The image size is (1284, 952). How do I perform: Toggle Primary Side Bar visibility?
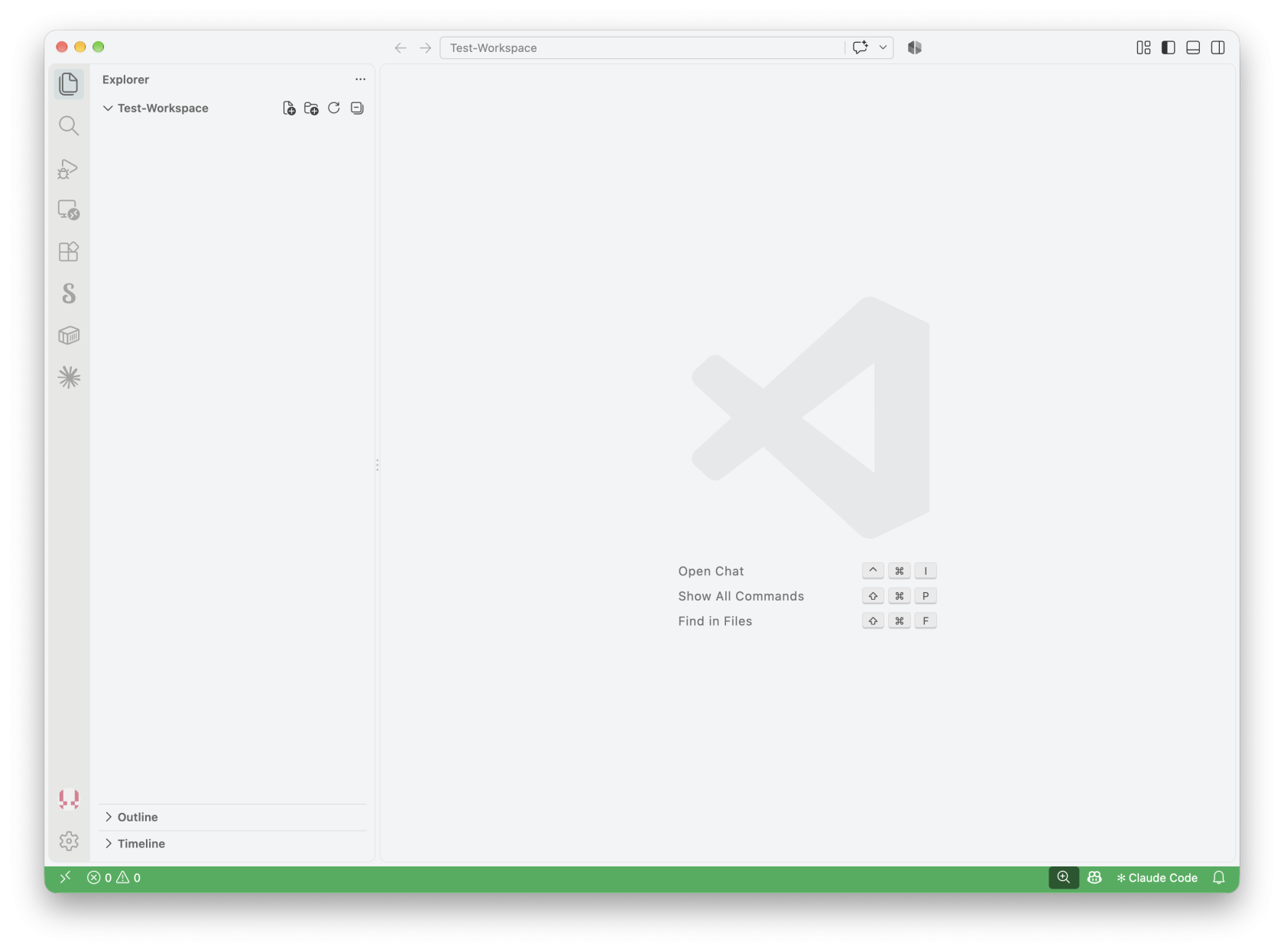(1169, 47)
